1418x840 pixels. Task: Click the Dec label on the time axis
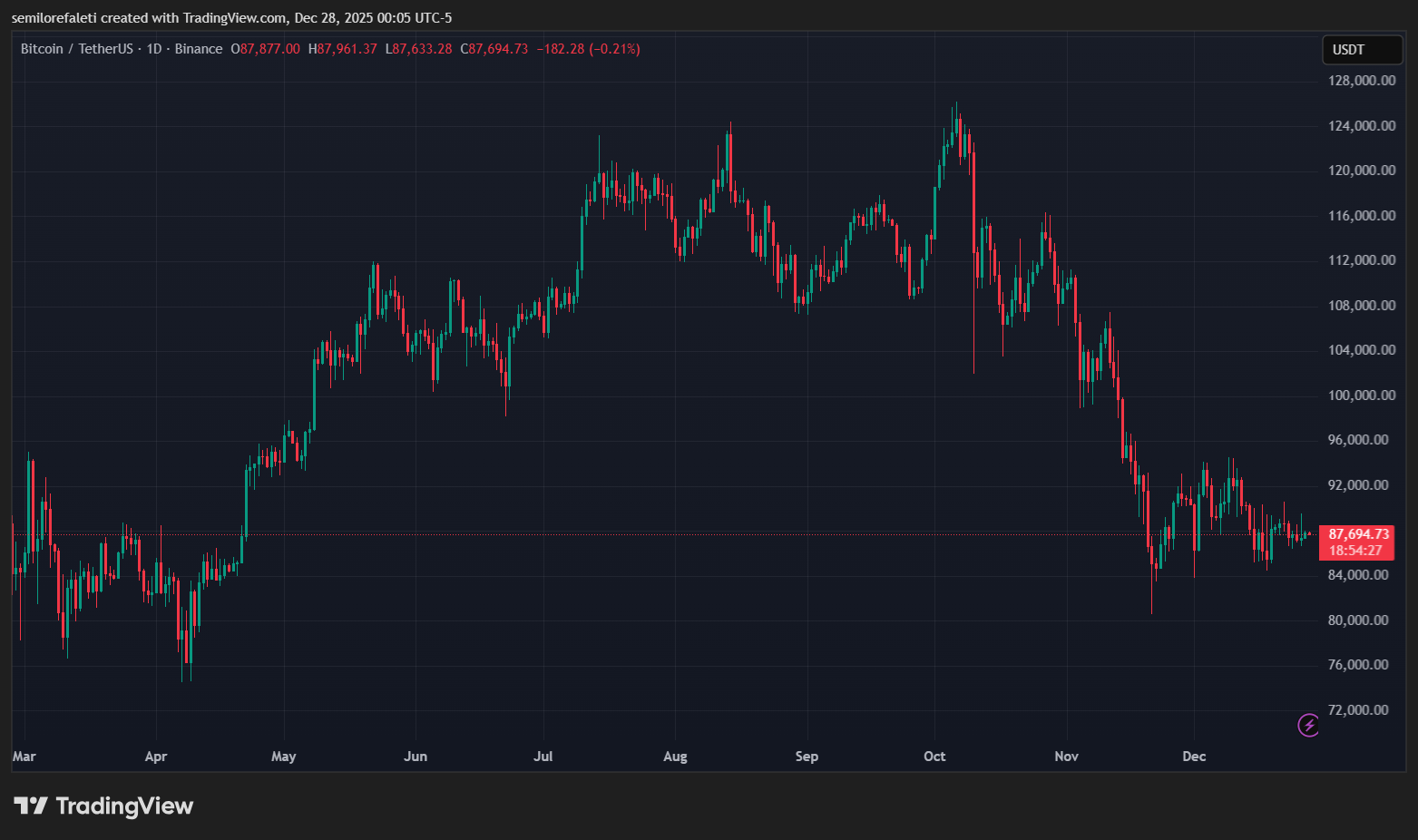click(x=1193, y=756)
